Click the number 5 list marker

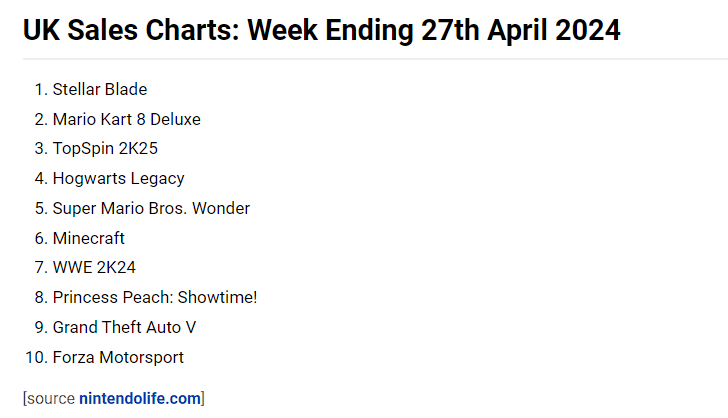pos(40,208)
